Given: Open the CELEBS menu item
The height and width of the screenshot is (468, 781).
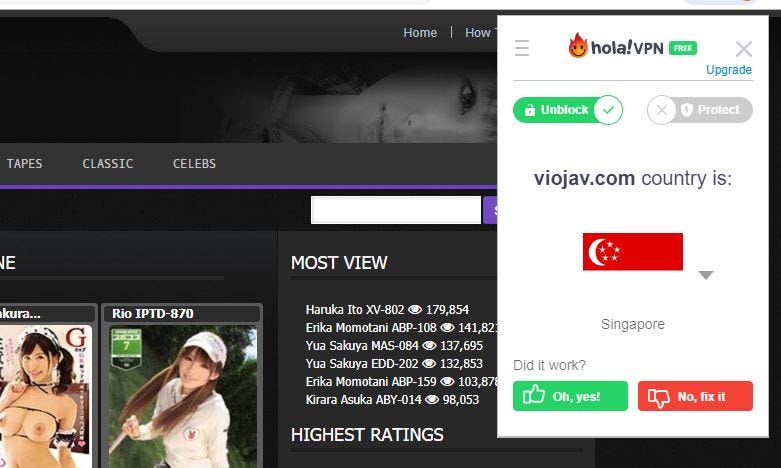Looking at the screenshot, I should (194, 163).
